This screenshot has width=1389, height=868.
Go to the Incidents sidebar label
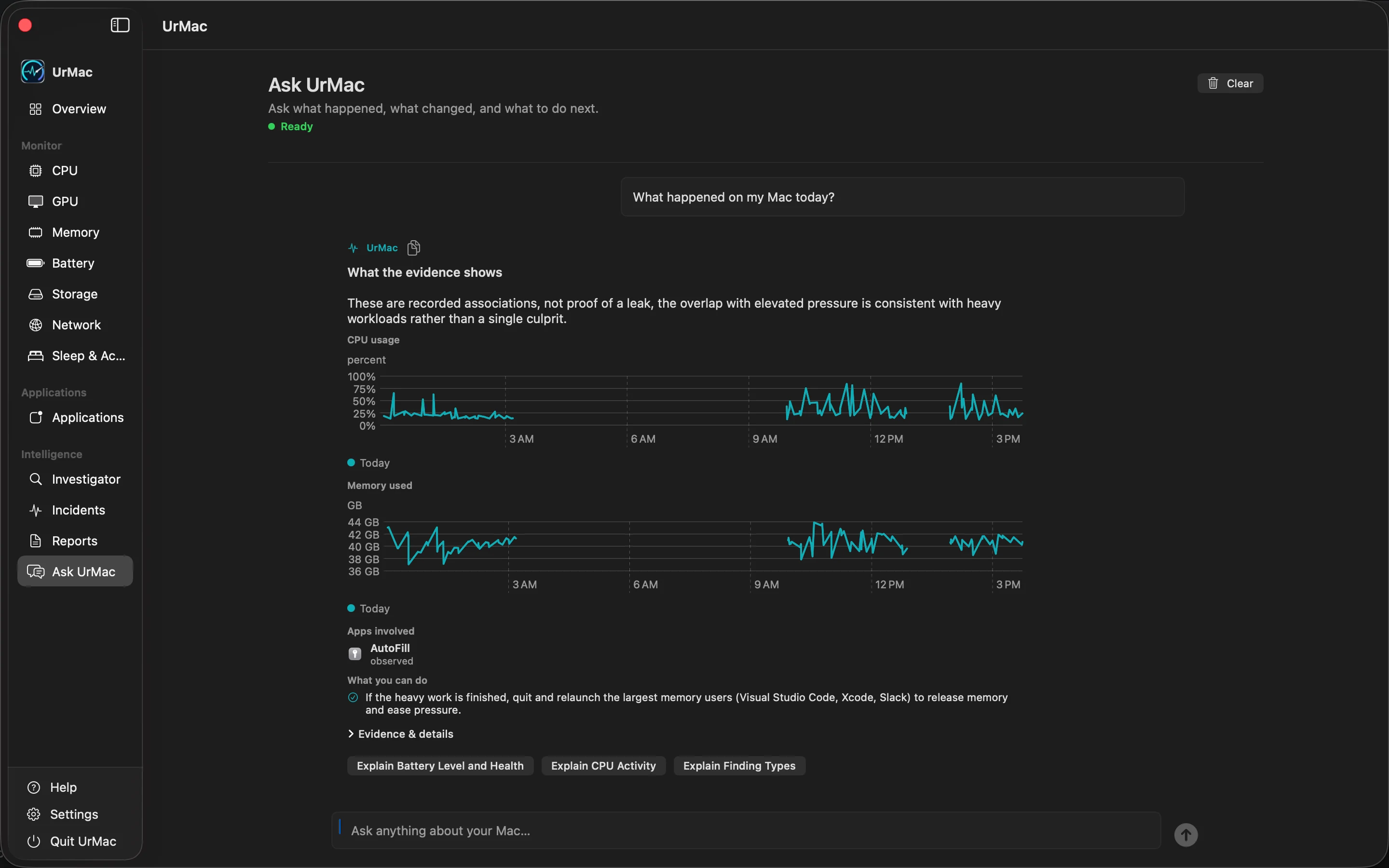coord(79,510)
